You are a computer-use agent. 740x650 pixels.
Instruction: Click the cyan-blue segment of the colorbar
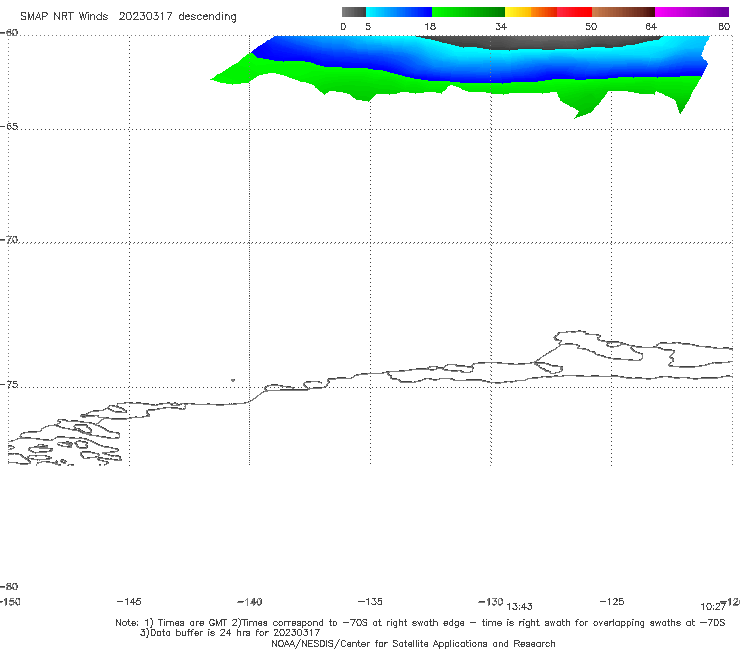tap(399, 12)
